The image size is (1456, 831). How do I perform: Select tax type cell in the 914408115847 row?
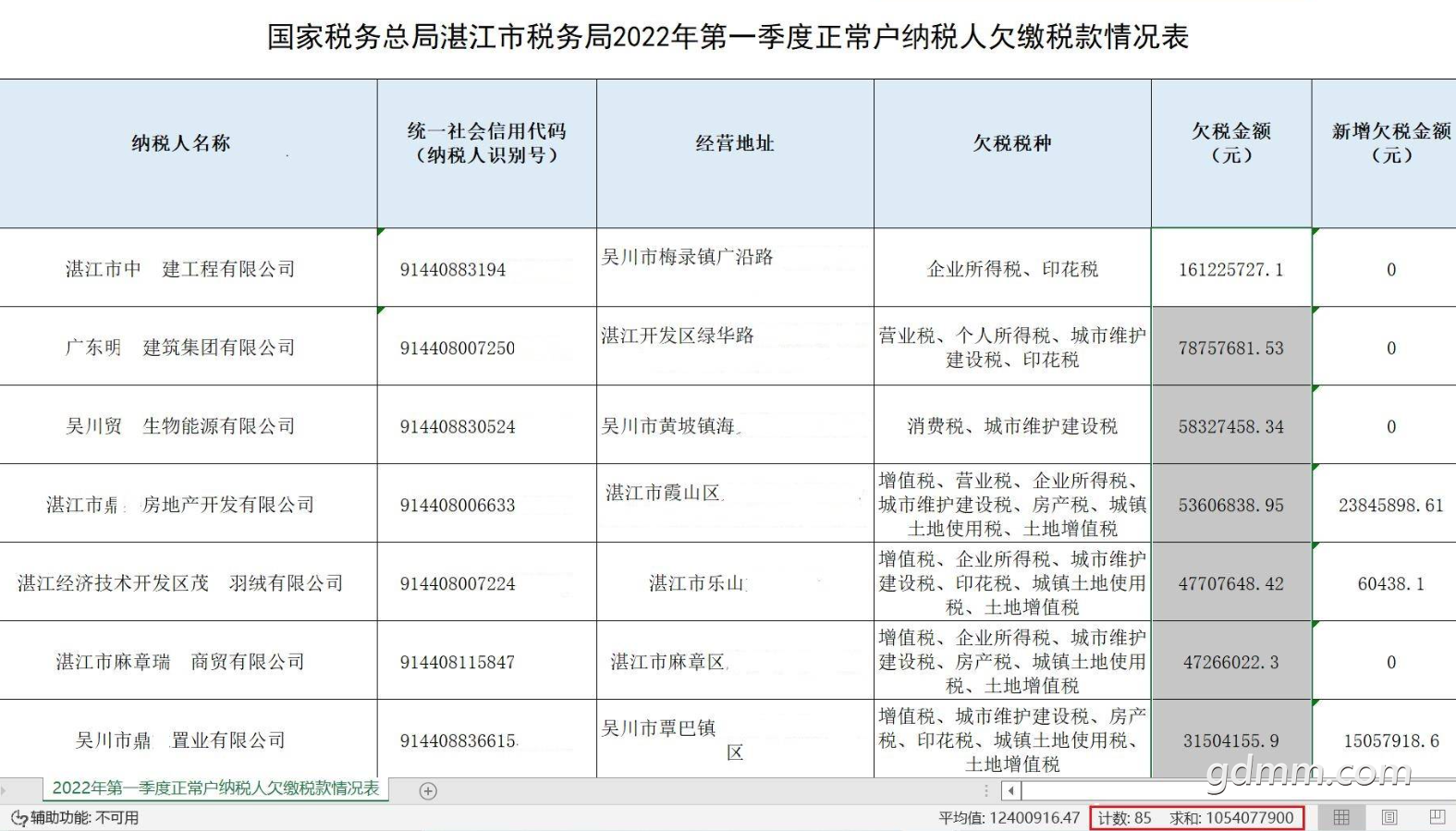click(x=1012, y=661)
